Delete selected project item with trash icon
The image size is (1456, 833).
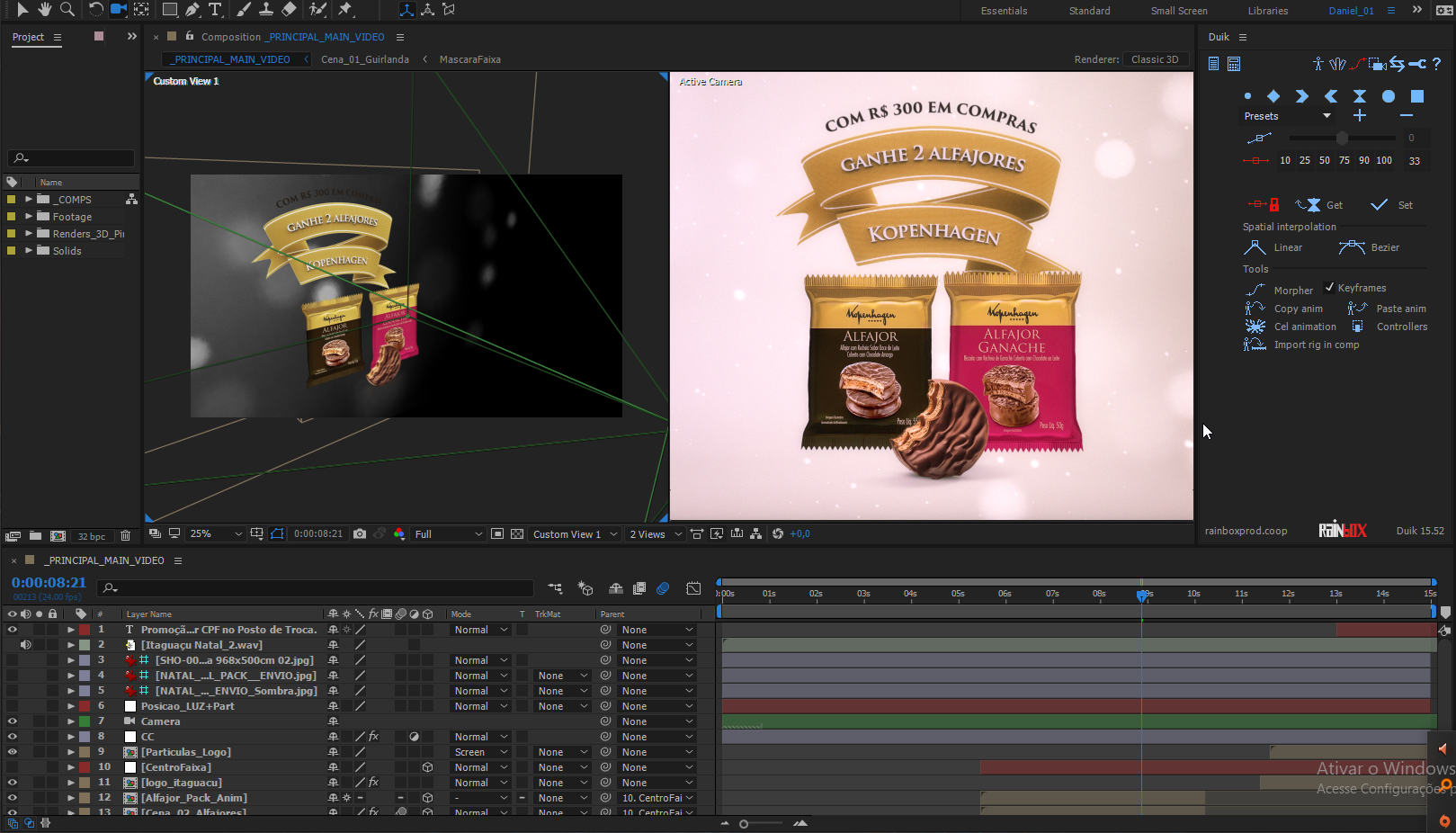(x=125, y=536)
